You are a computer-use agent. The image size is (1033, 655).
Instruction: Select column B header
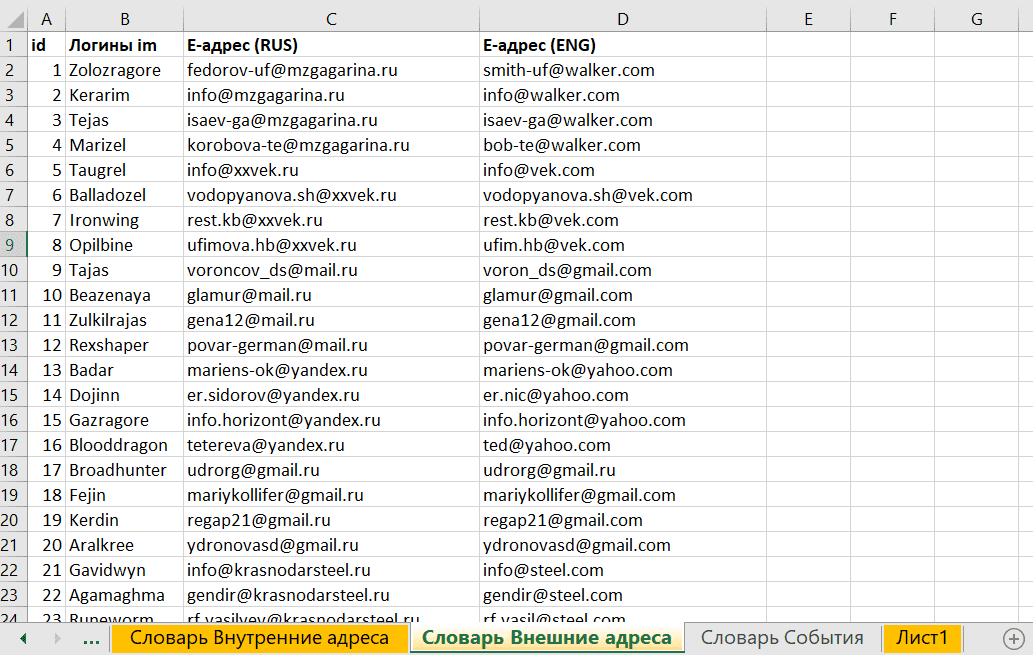click(x=123, y=19)
